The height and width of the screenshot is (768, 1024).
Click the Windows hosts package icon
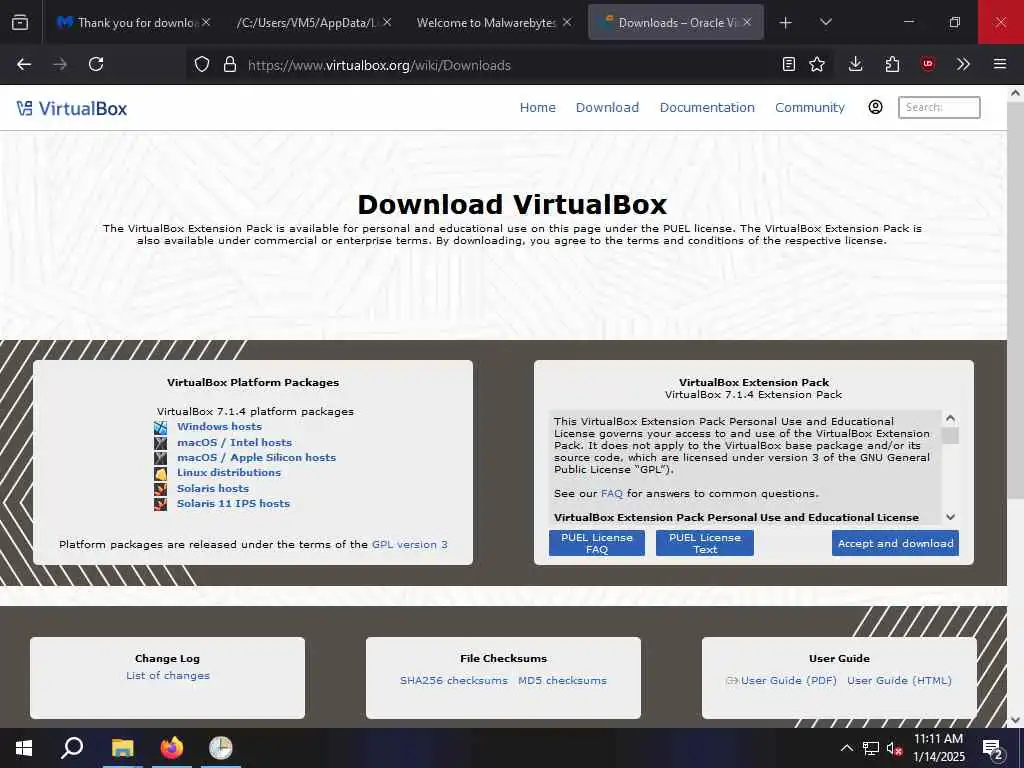[161, 427]
